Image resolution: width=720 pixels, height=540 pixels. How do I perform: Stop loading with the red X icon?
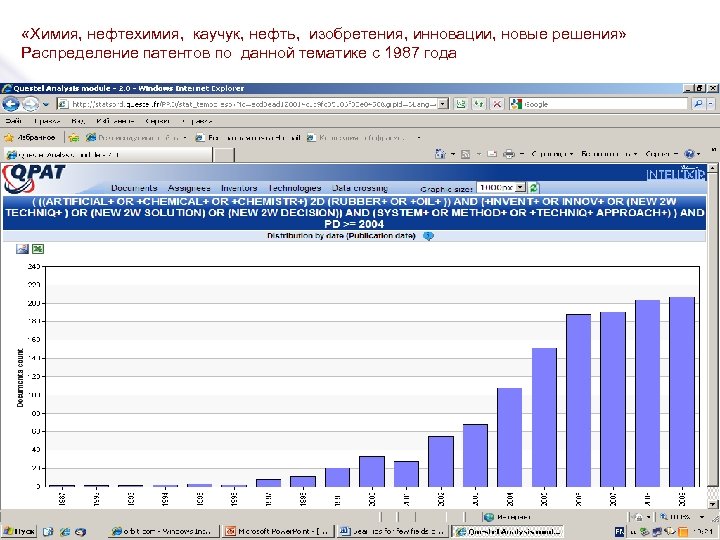497,104
